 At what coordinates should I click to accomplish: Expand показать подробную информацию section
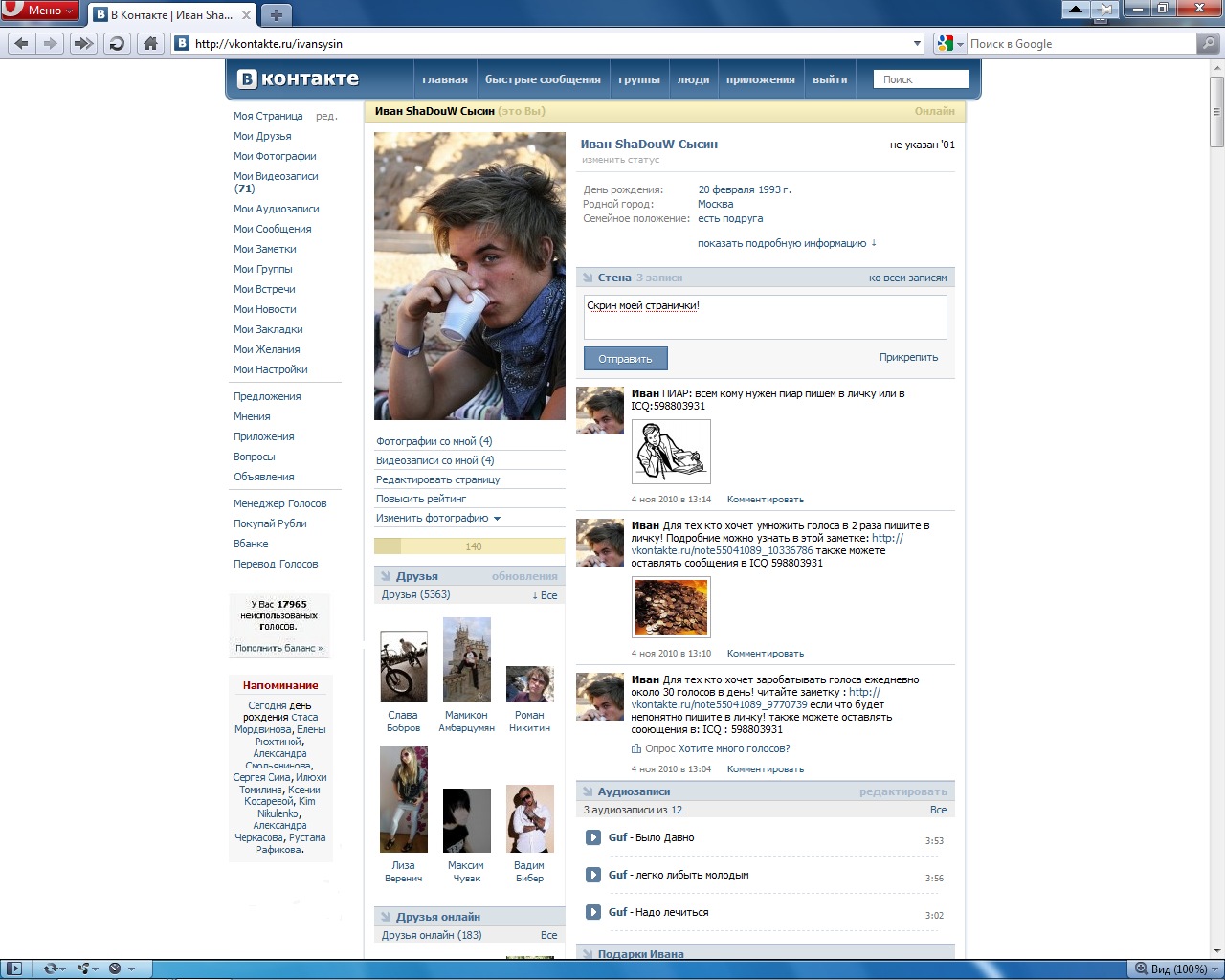point(786,243)
